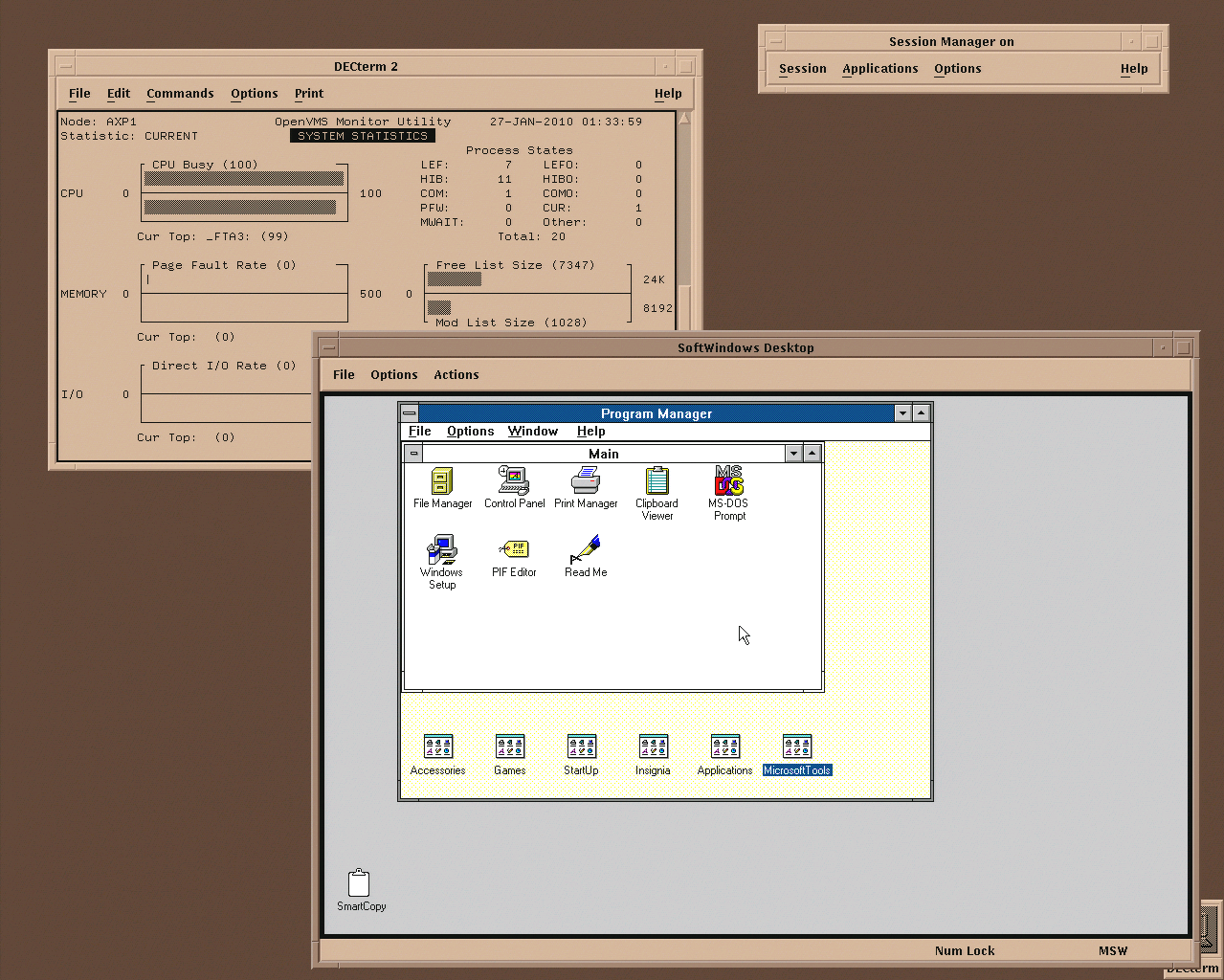Click the DECterm scrollbar up arrow
1224x980 pixels.
684,117
